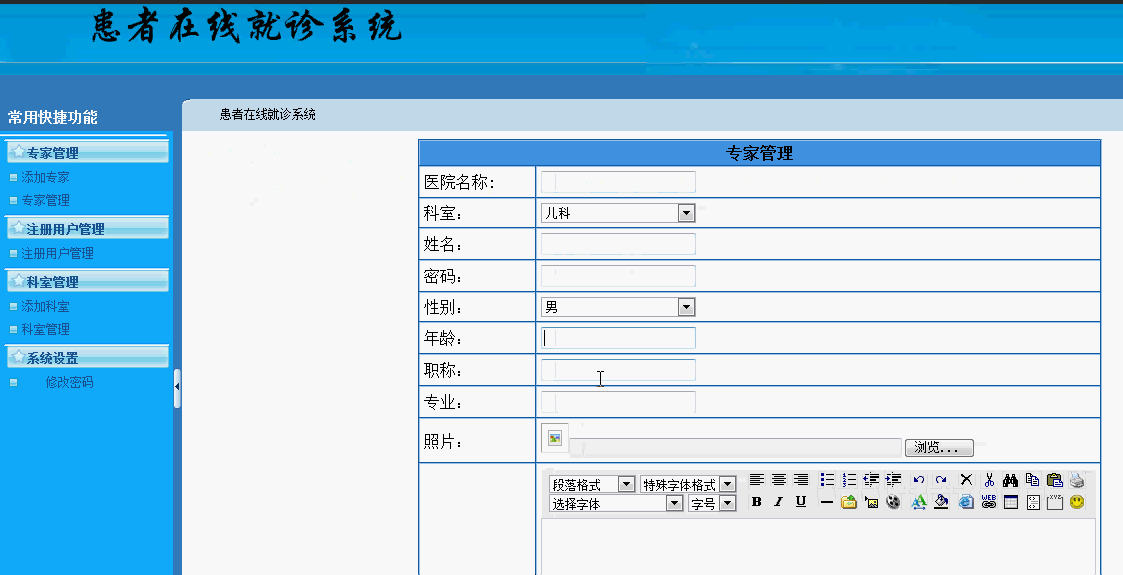
Task: Click the Internet Explorer page icon
Action: point(966,502)
